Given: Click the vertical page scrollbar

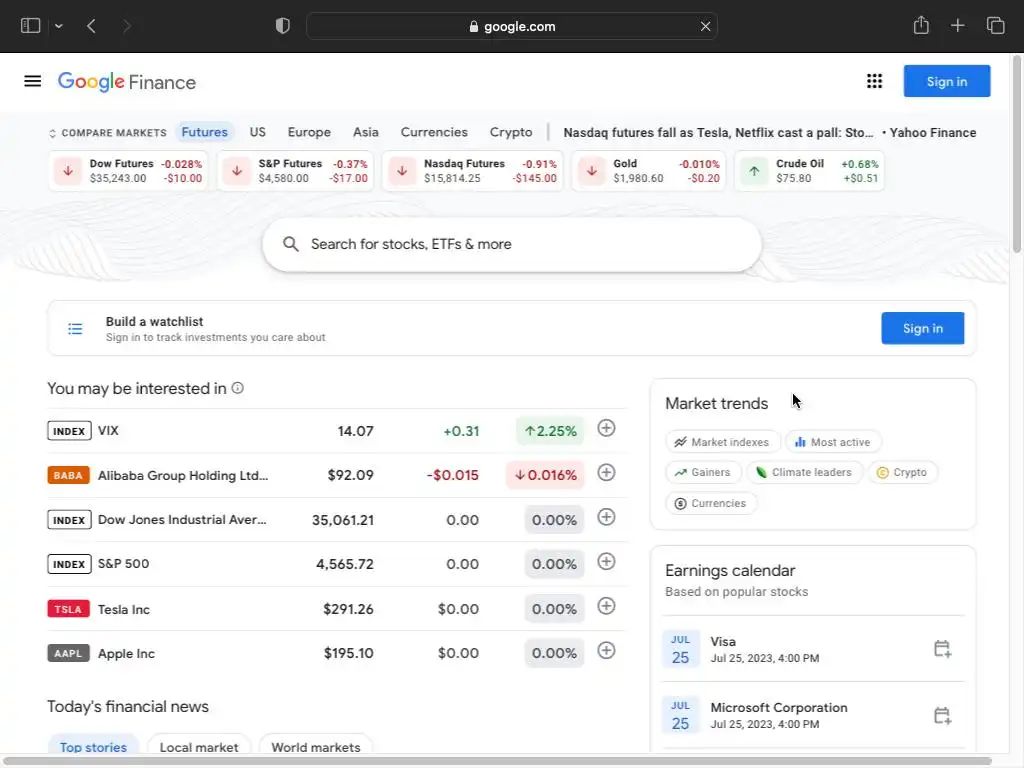Looking at the screenshot, I should click(x=1016, y=154).
